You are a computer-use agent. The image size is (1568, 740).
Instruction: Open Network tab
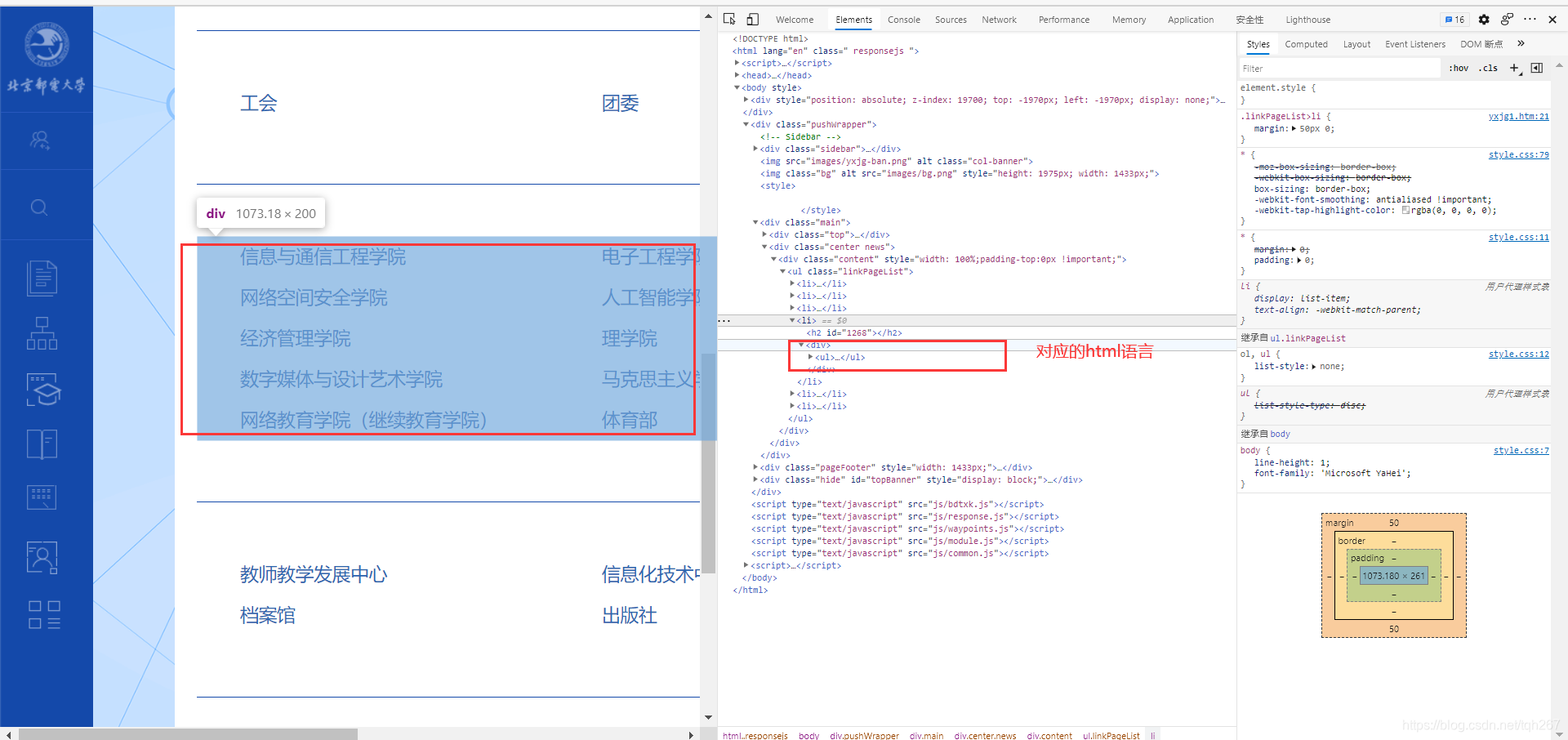point(999,20)
